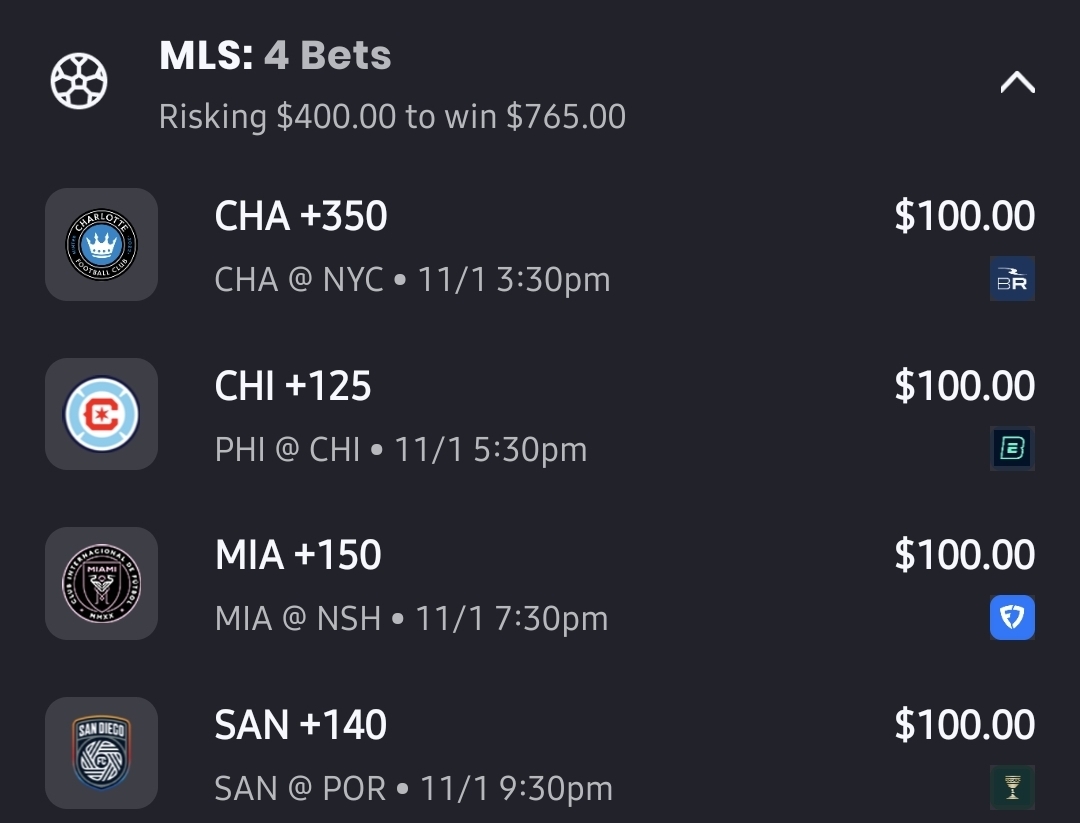Open the FanDuel sportsbook shield icon
This screenshot has height=823, width=1080.
[x=1011, y=618]
